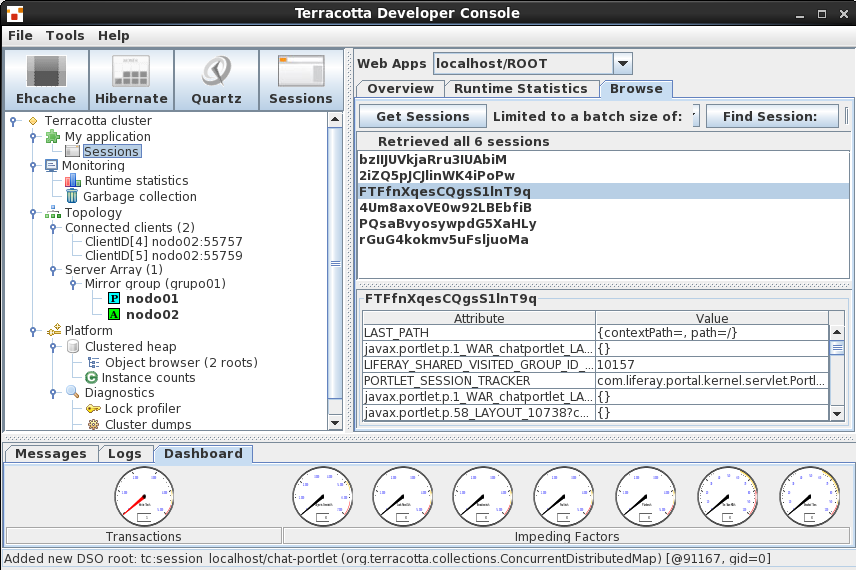Screen dimensions: 856x570
Task: Collapse the Terracotta cluster tree node
Action: pyautogui.click(x=13, y=121)
